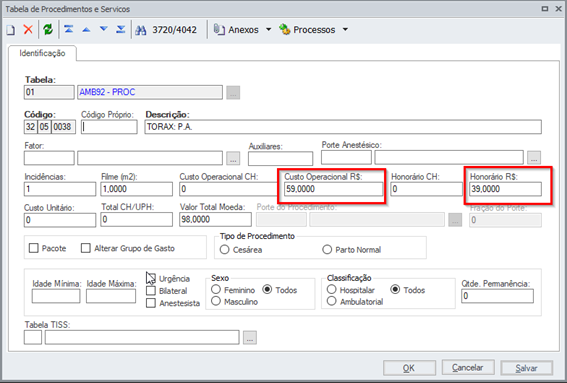Open Tabela TISS lookup ellipsis button
The image size is (567, 383).
(250, 337)
